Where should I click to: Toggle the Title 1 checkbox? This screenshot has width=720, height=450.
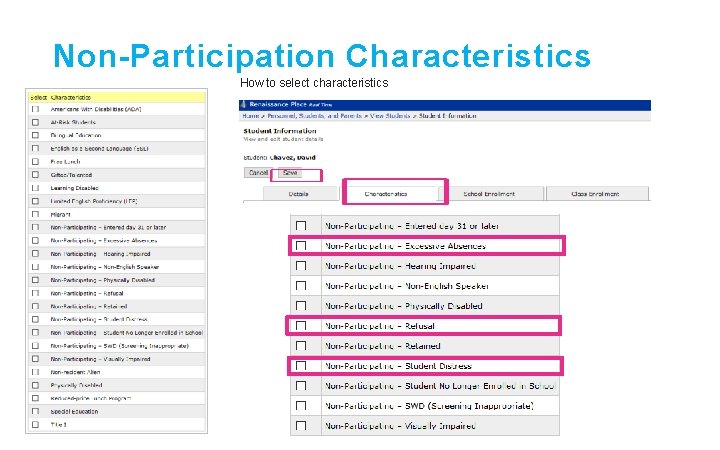coord(36,424)
